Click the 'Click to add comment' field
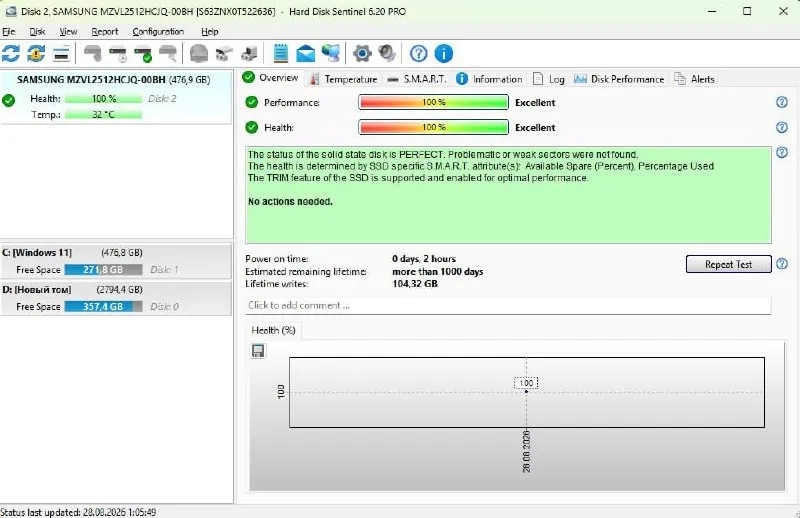Screen dimensions: 800x518 (508, 305)
